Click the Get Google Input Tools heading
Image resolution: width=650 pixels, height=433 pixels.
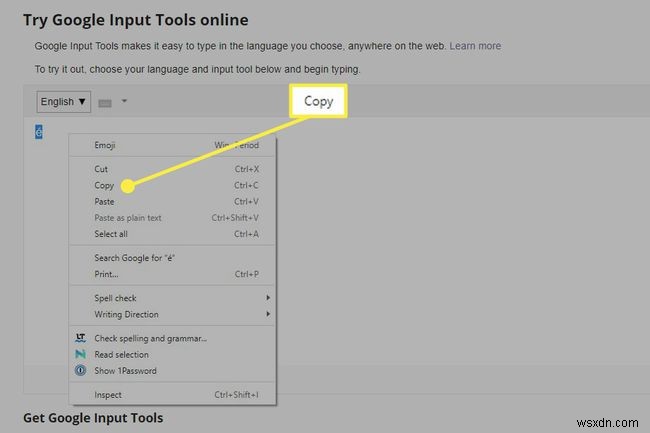tap(93, 418)
